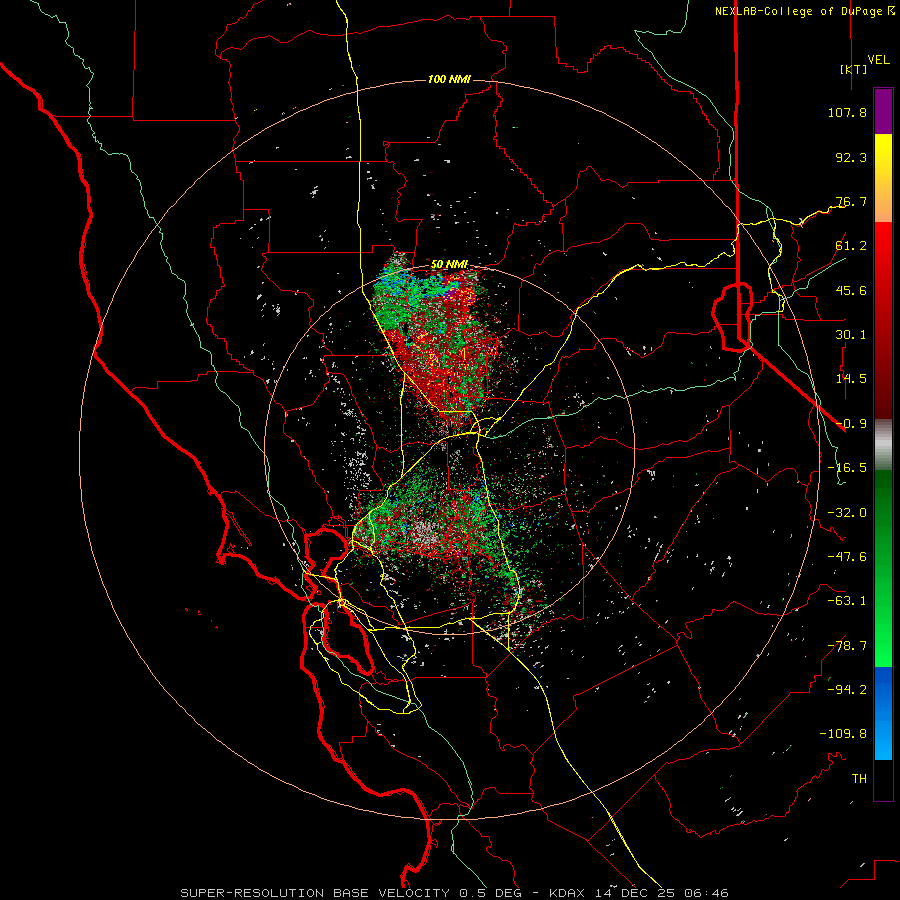Click the -63.1 legend value
Screen dimensions: 900x900
click(x=847, y=601)
